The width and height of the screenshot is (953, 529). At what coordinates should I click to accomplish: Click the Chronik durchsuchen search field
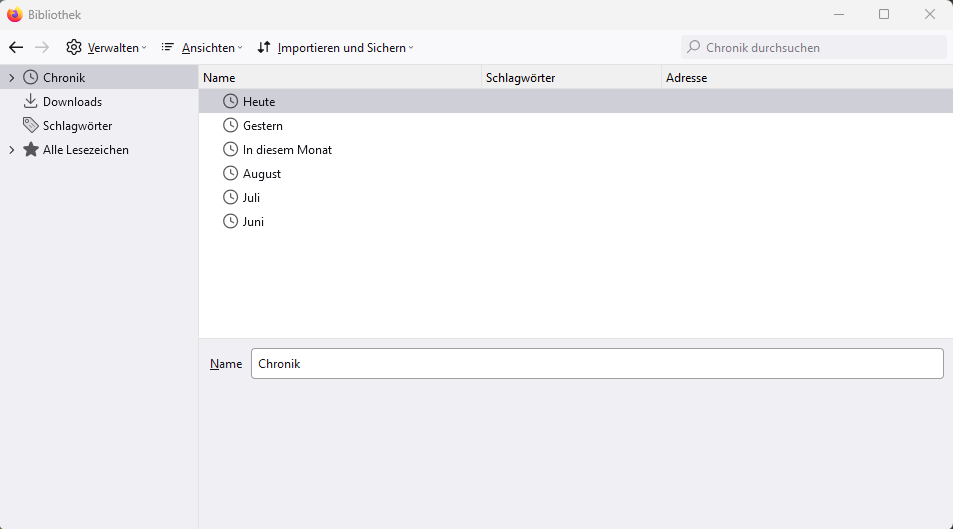coord(820,47)
